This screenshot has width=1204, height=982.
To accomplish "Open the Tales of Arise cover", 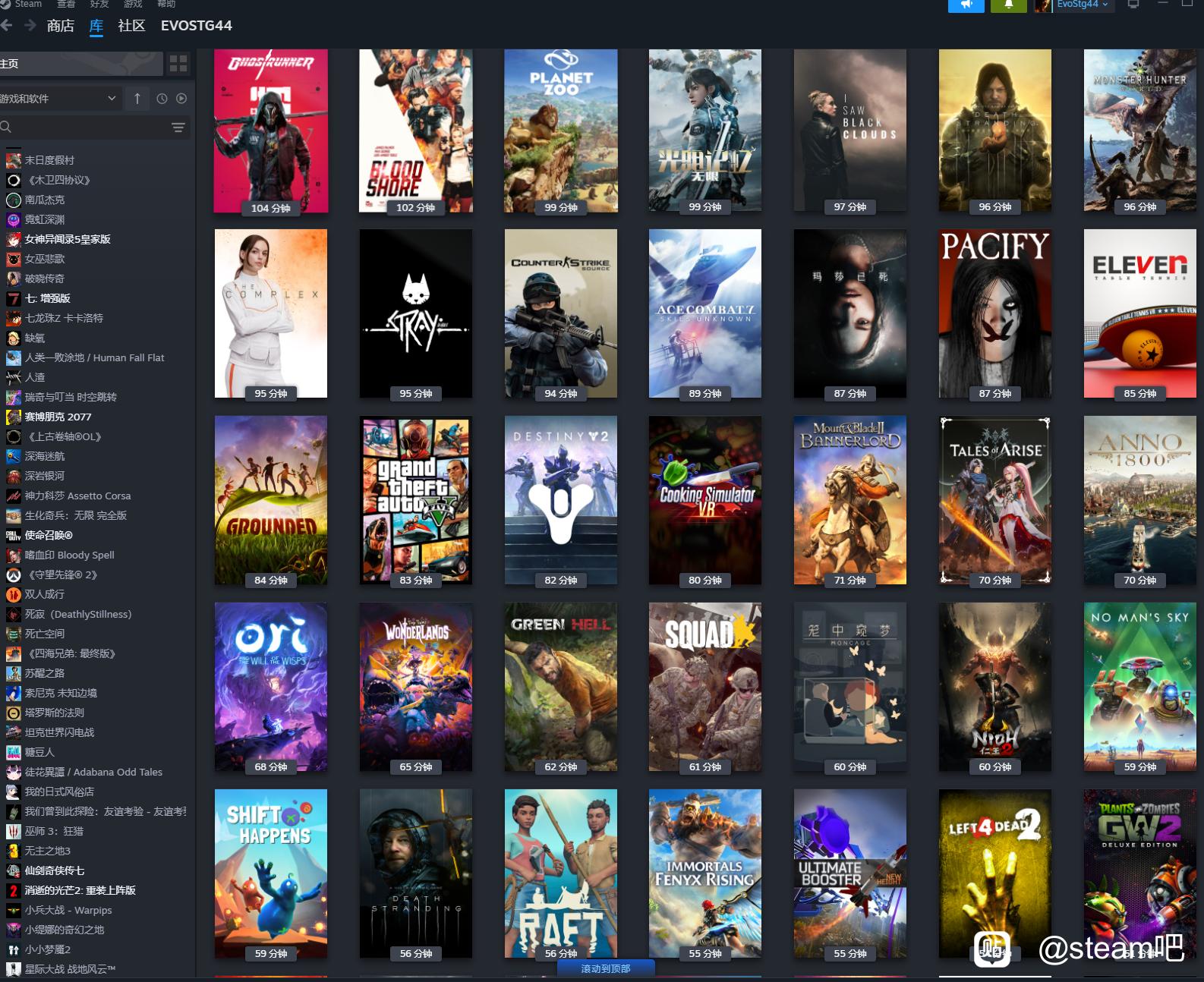I will click(995, 500).
